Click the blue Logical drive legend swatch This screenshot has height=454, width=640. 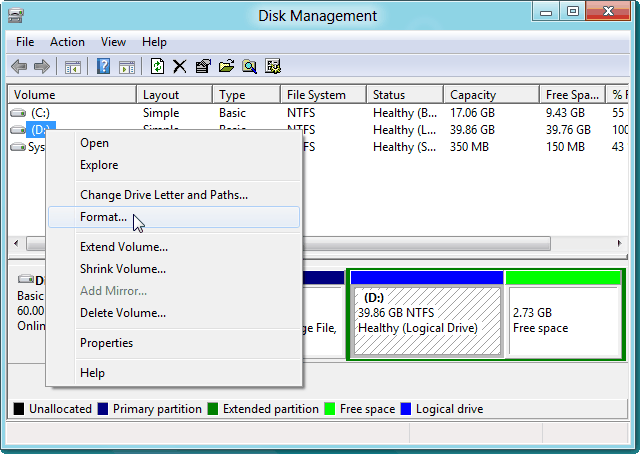[x=406, y=409]
